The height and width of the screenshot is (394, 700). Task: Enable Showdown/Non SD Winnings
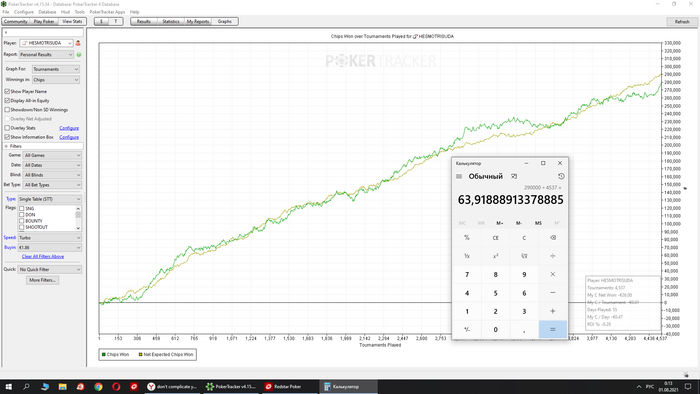(7, 109)
